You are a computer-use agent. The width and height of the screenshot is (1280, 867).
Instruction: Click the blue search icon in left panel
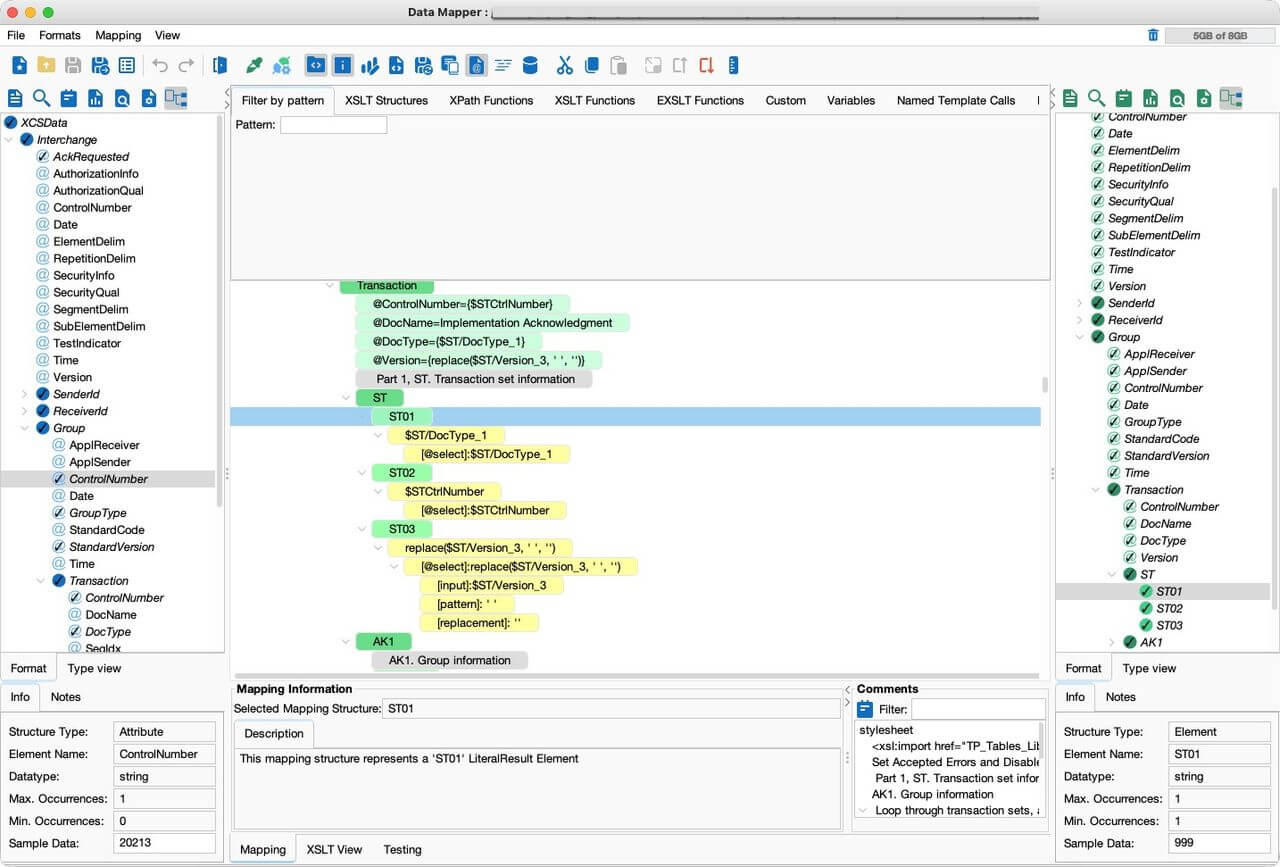click(x=41, y=98)
